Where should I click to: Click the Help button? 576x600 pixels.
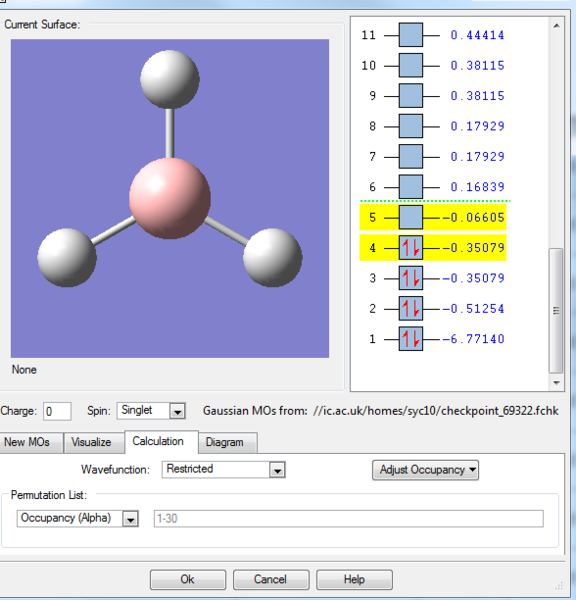[x=354, y=579]
